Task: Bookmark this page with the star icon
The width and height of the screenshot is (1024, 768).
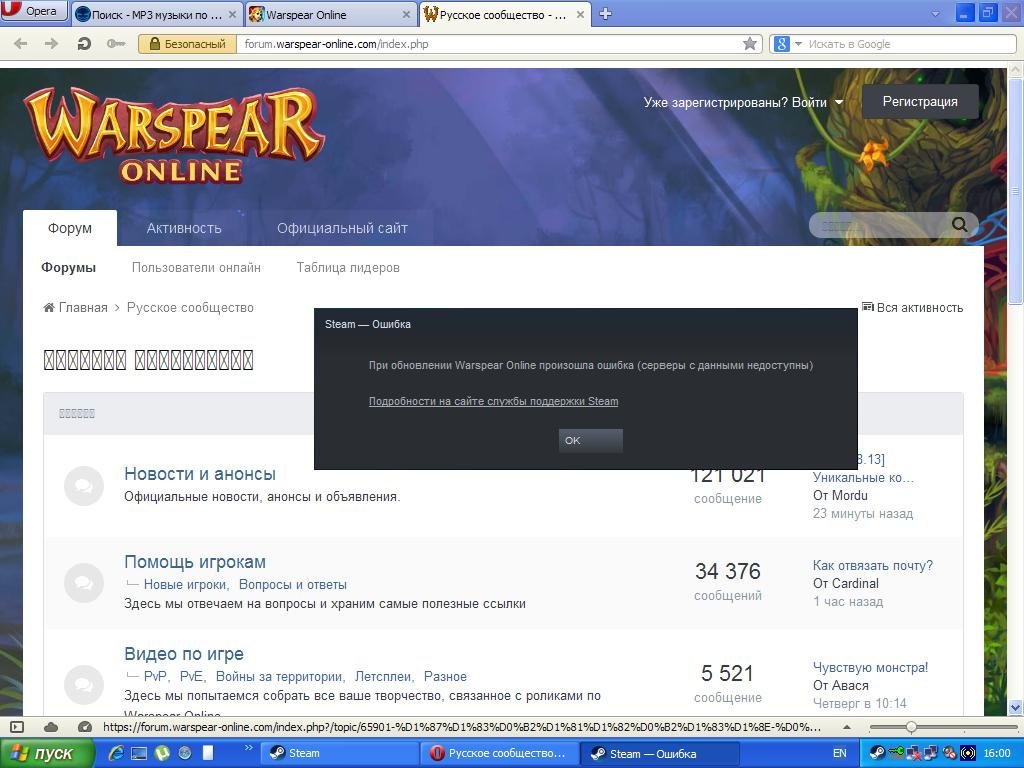Action: point(750,44)
